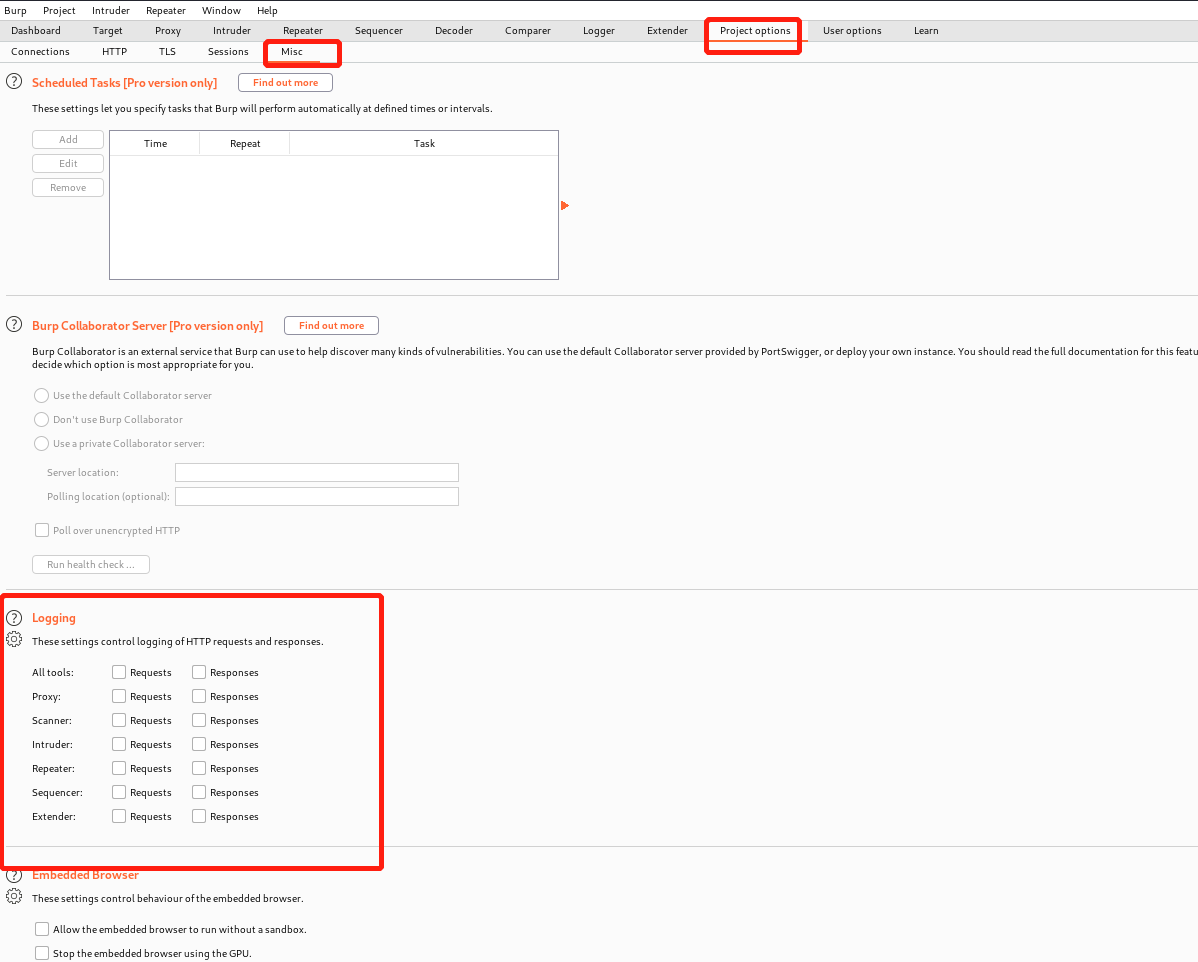Switch to the Learn tab
The height and width of the screenshot is (962, 1198).
point(926,31)
